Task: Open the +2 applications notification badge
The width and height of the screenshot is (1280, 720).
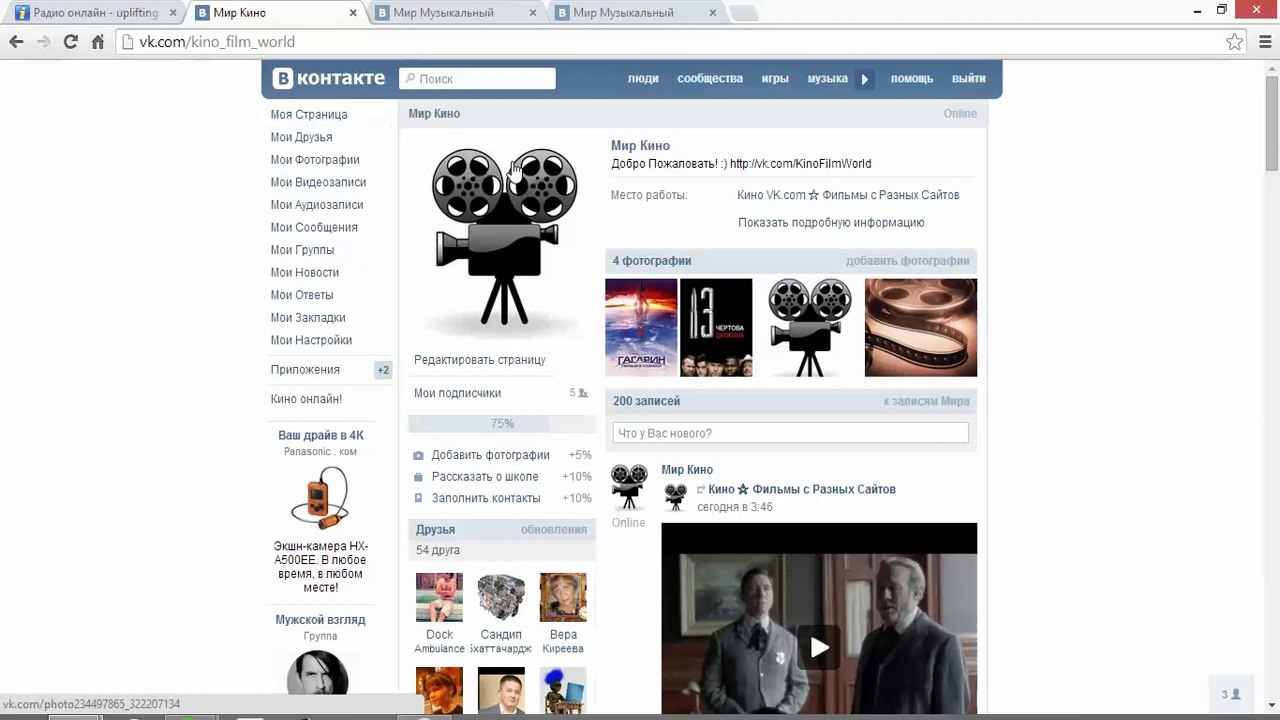Action: pos(383,370)
